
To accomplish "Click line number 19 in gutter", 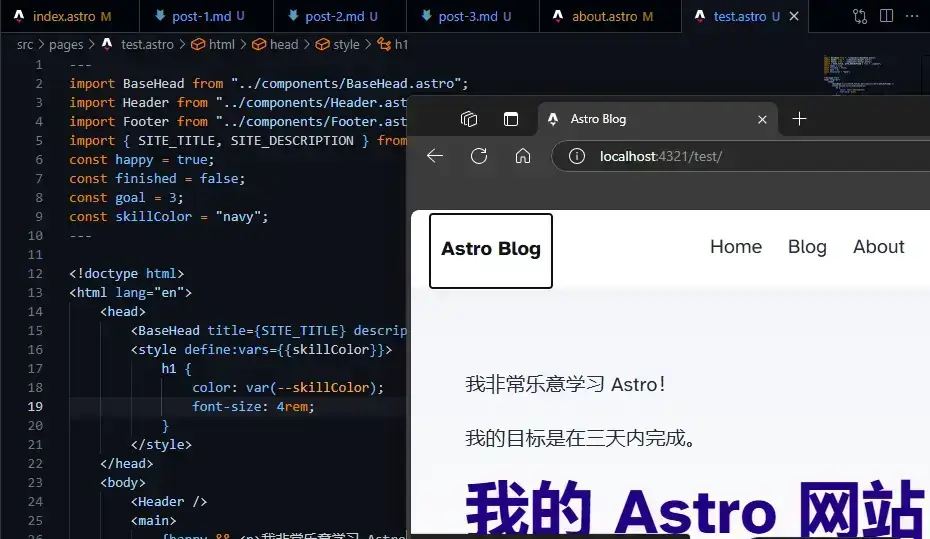I will click(35, 406).
